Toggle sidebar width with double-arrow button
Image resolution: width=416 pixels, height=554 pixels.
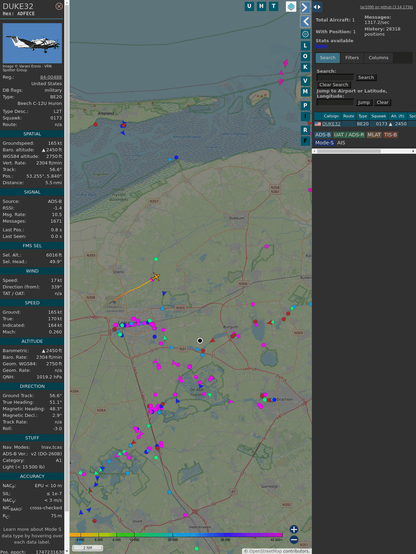pyautogui.click(x=317, y=7)
